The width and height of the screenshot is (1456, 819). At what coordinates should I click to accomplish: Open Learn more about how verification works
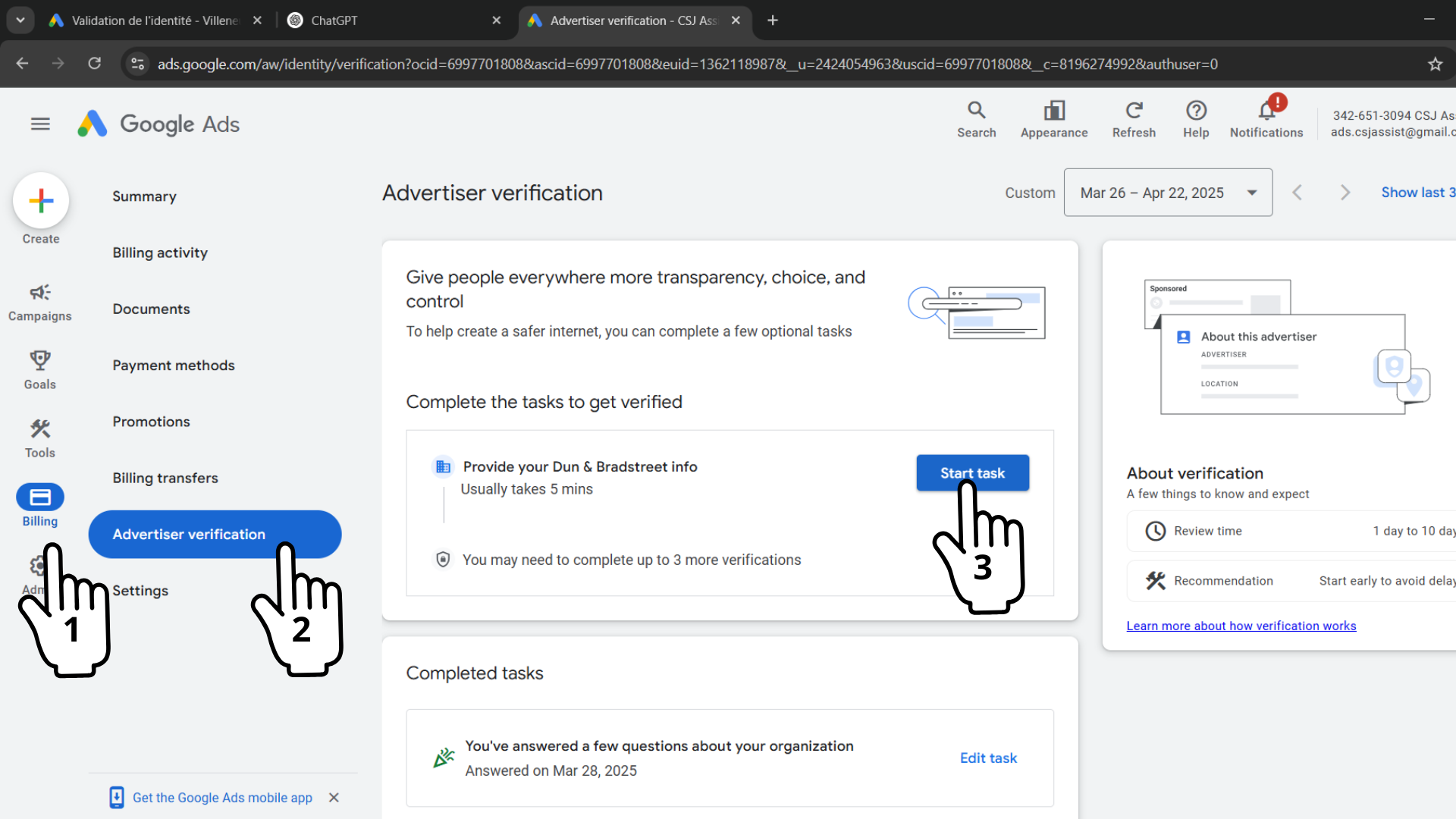pos(1241,626)
